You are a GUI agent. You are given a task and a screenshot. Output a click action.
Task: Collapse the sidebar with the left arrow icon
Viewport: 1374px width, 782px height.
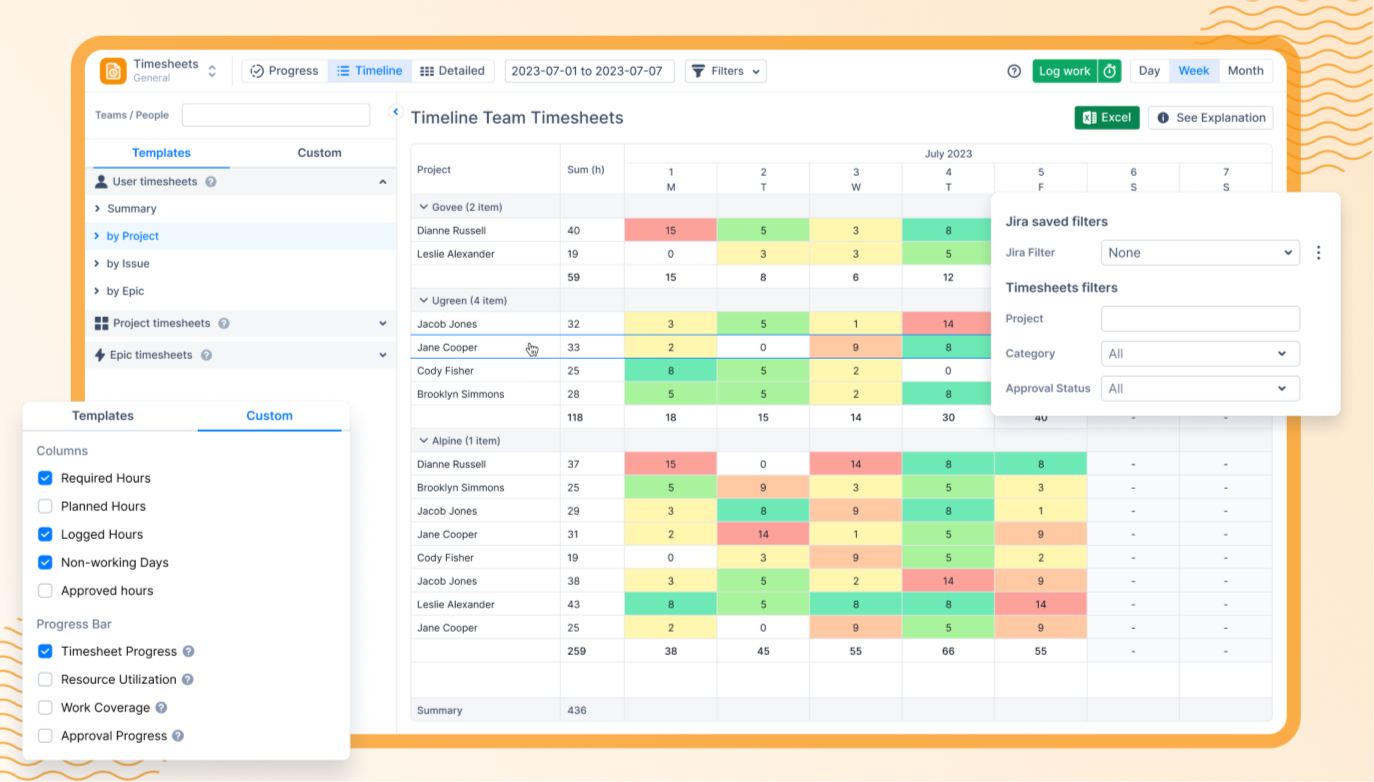click(395, 112)
